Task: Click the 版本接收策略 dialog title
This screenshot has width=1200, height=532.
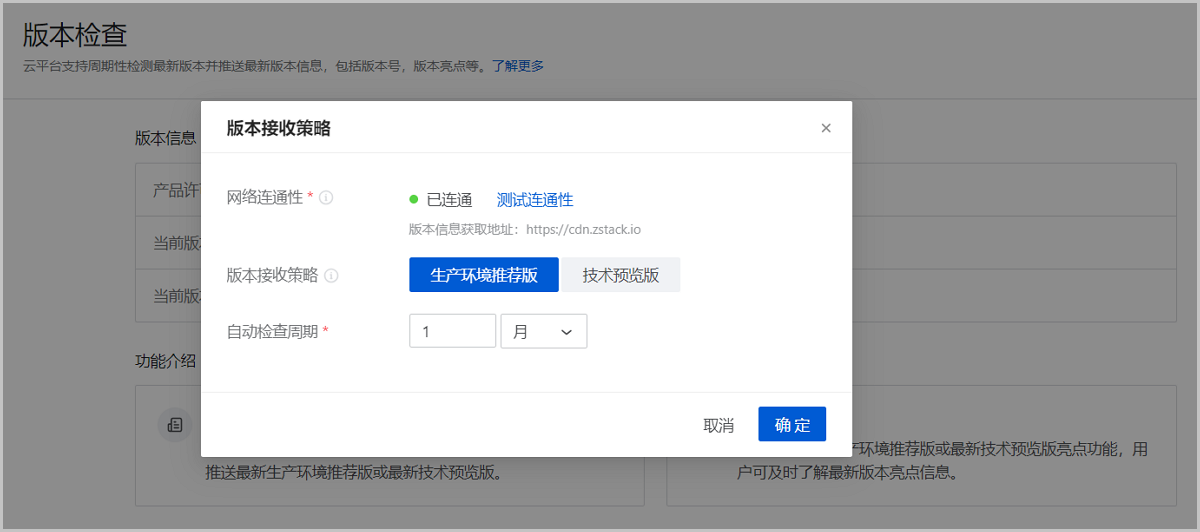Action: point(279,128)
